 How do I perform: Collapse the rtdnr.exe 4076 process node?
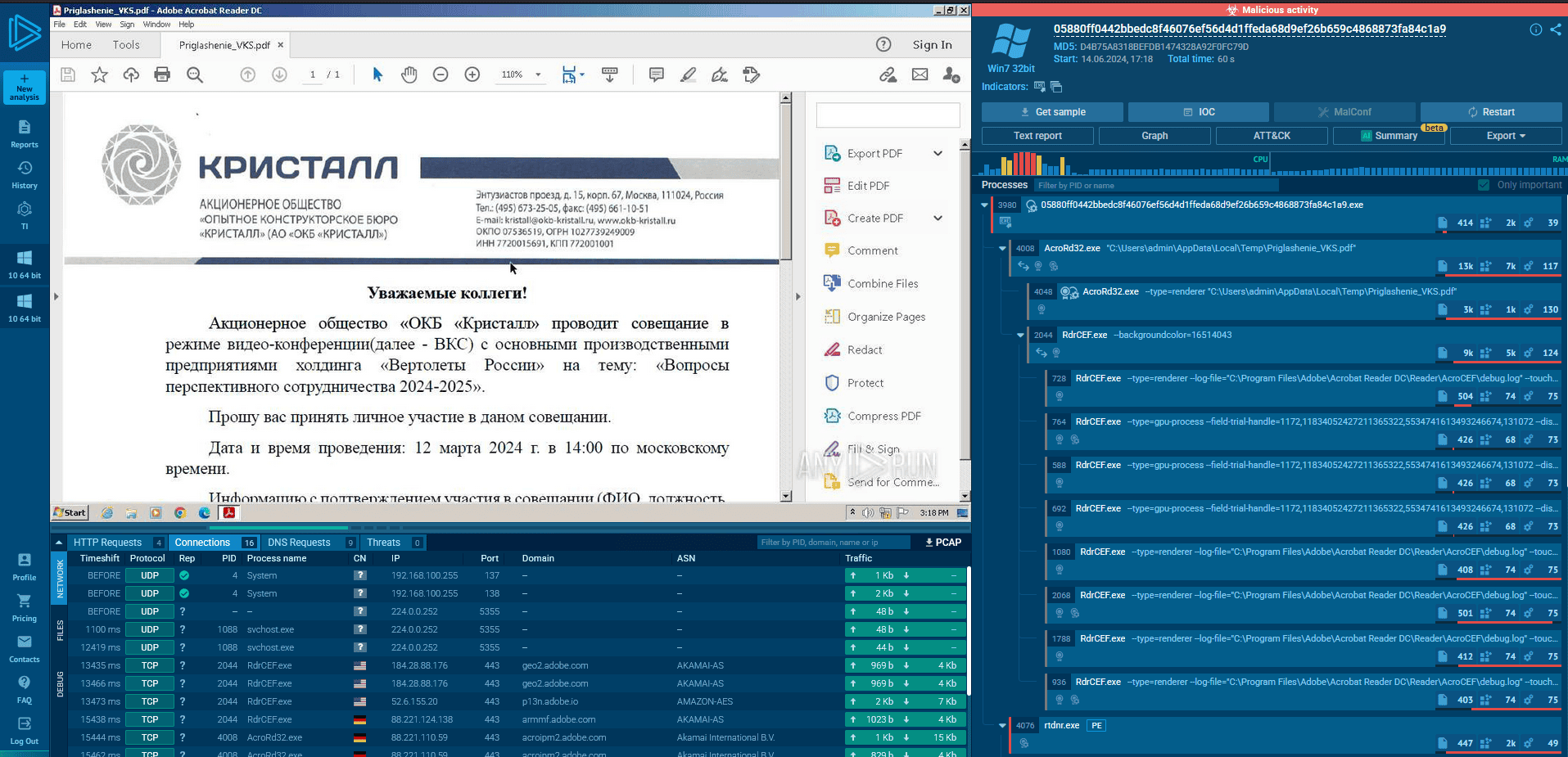(1002, 725)
